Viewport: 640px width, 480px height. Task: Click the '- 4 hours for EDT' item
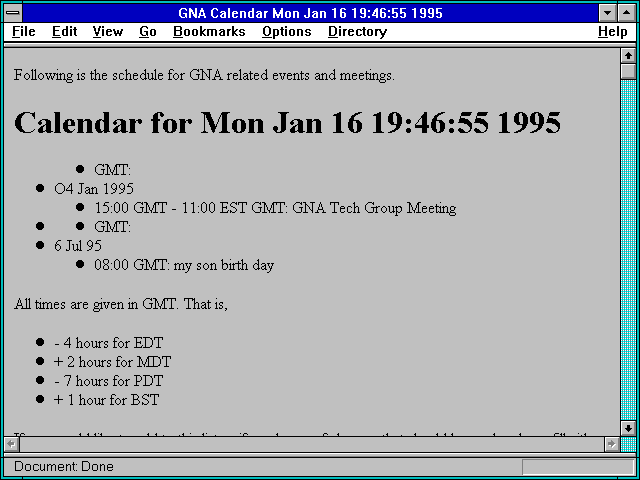(109, 343)
